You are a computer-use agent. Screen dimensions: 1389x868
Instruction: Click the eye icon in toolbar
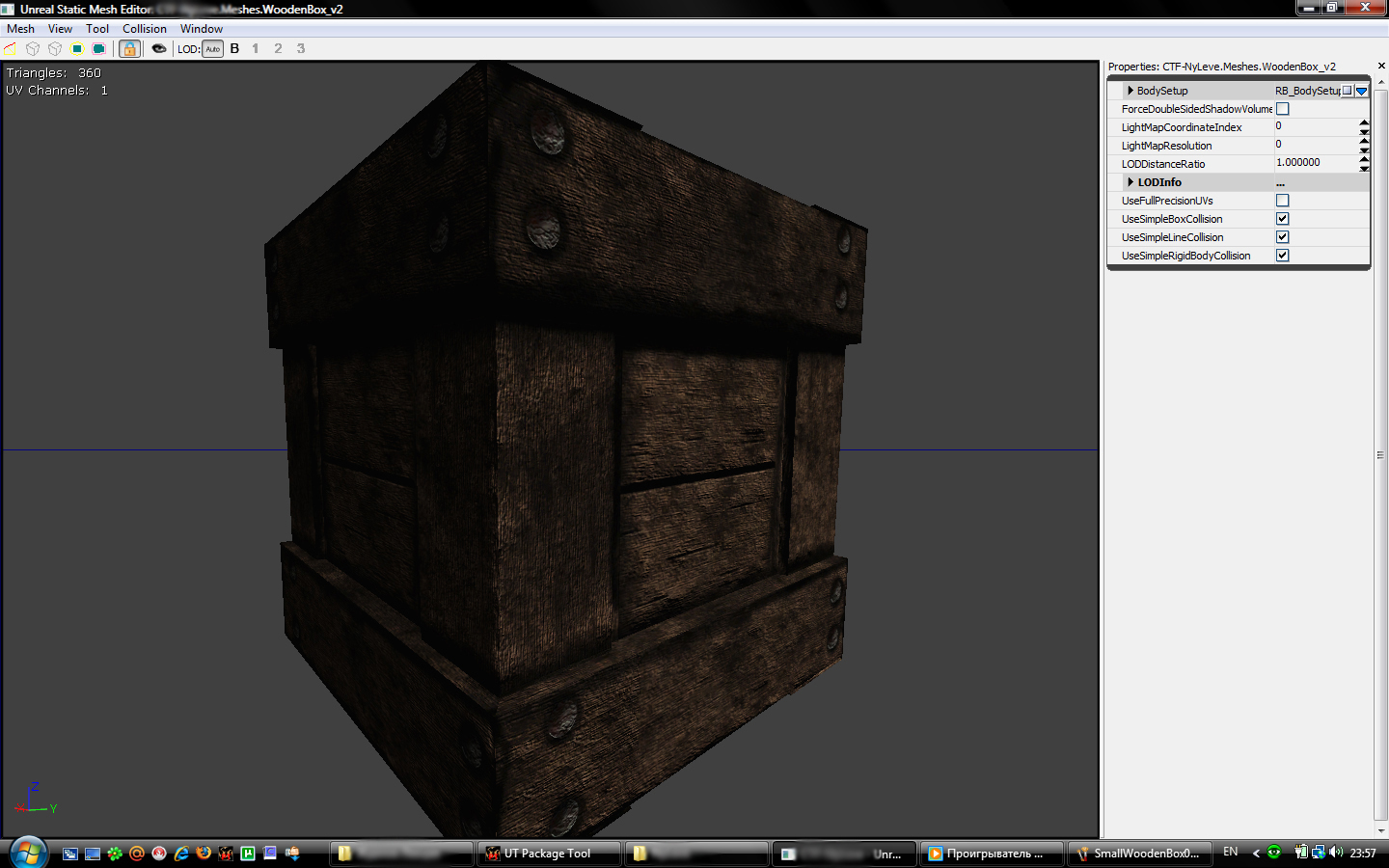(x=159, y=48)
